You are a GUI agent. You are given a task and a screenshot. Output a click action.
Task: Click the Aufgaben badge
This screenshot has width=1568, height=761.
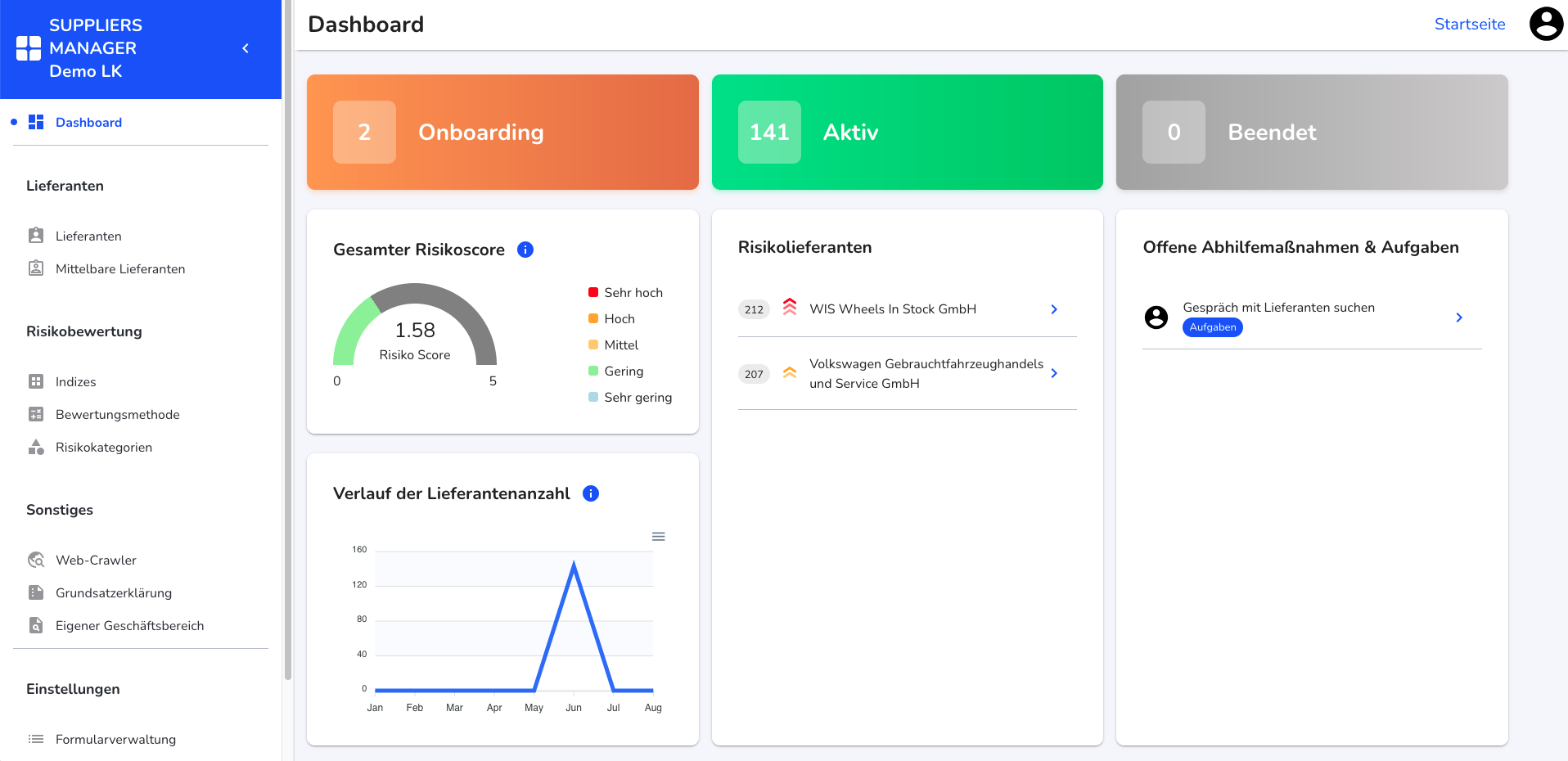click(x=1213, y=327)
